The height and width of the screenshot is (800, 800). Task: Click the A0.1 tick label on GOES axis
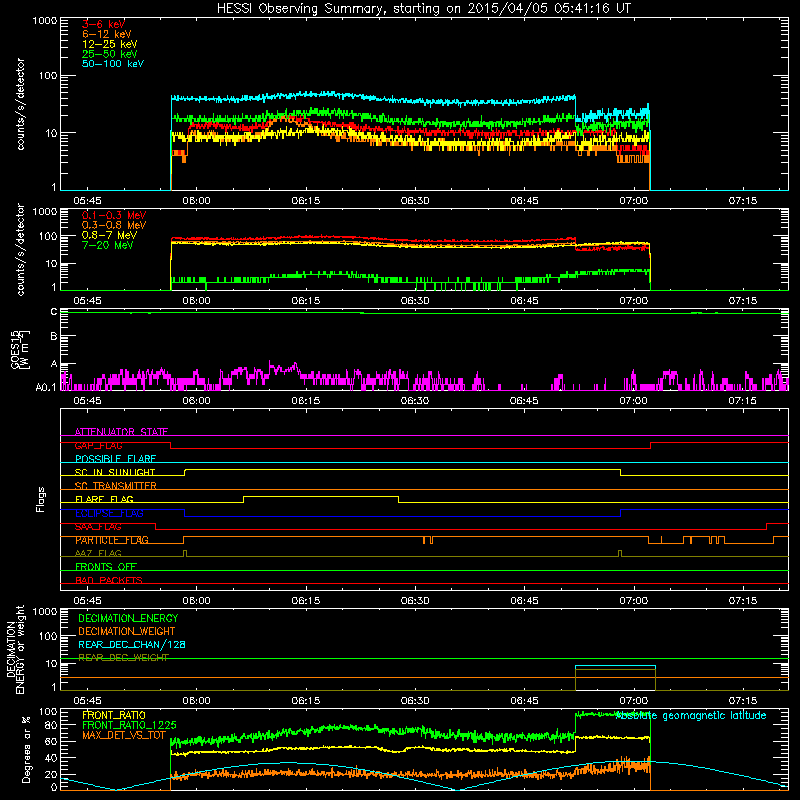pos(46,388)
